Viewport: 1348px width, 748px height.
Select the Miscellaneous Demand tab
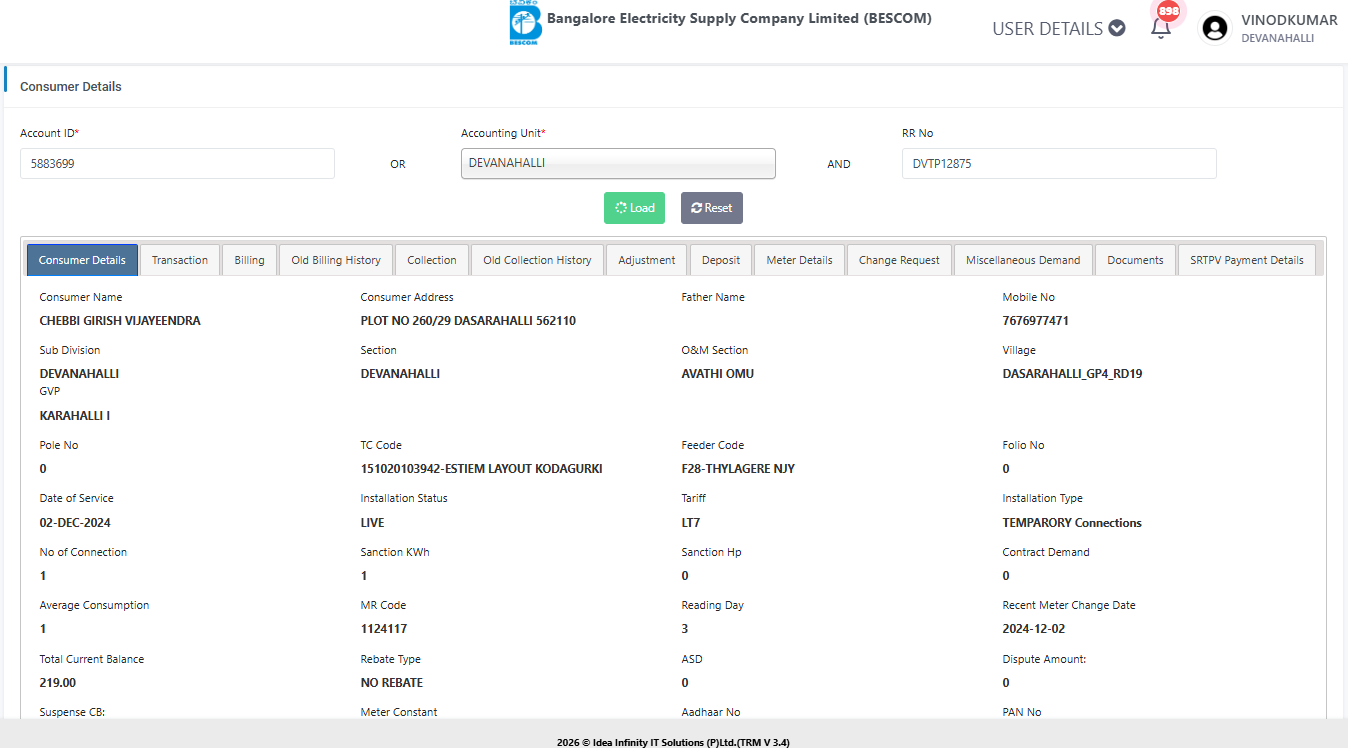[1023, 260]
